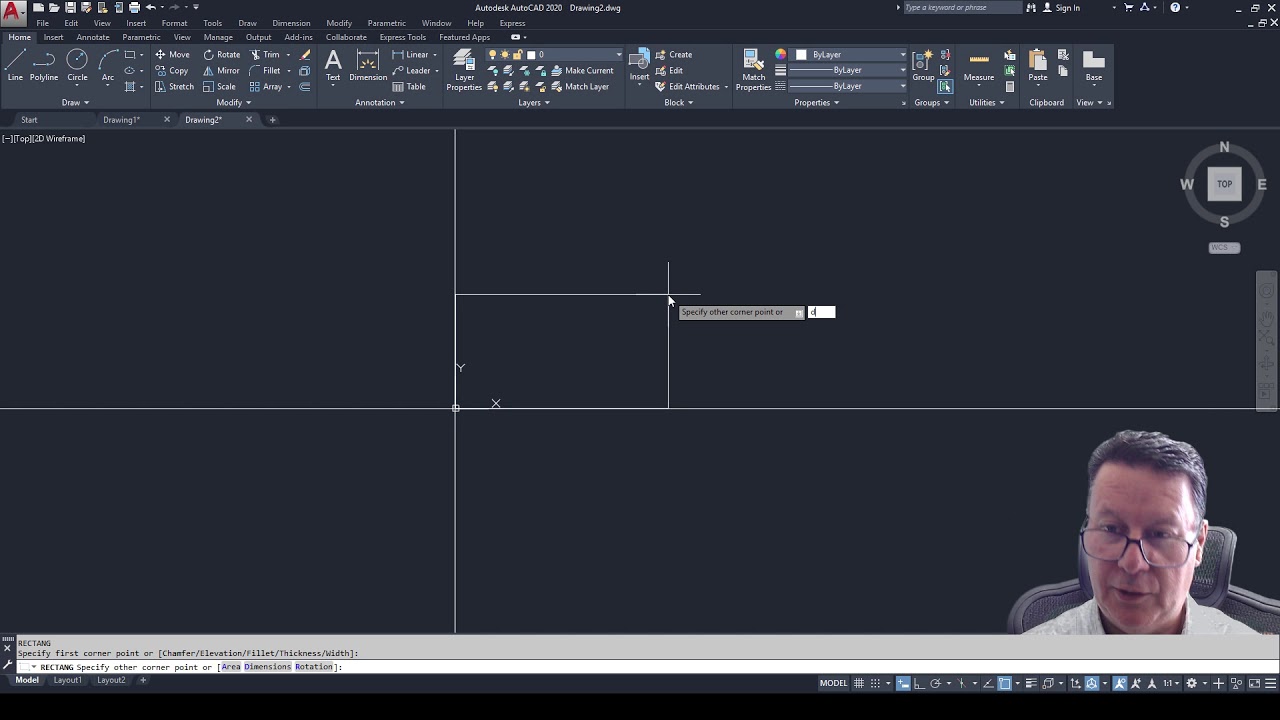The image size is (1280, 720).
Task: Insert a Table from Annotation panel
Action: [409, 87]
